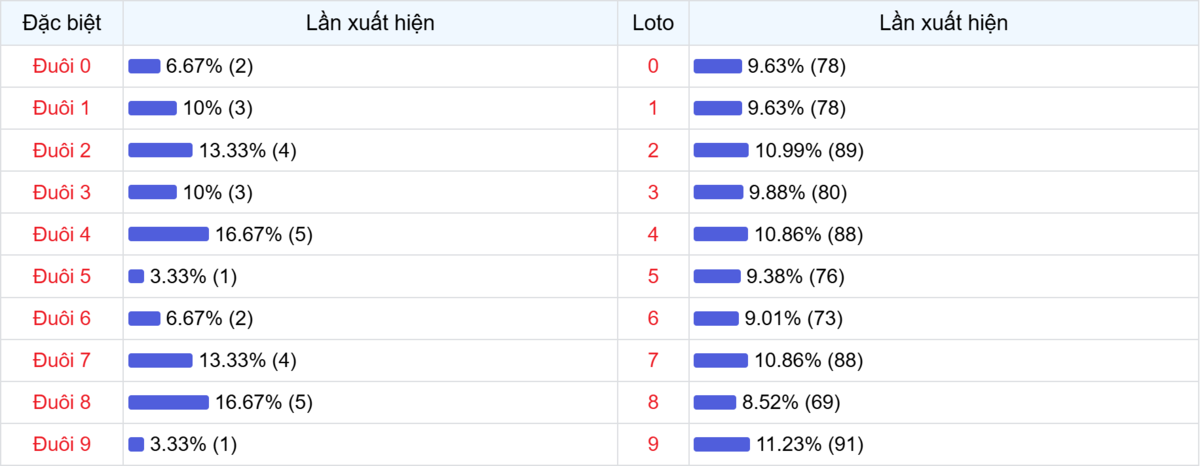Click Loto number 0 label
The width and height of the screenshot is (1200, 466).
[x=653, y=66]
